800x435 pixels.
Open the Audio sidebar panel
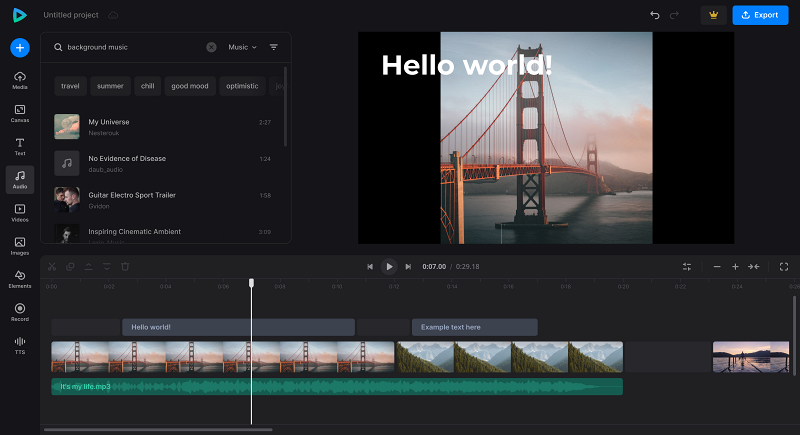pyautogui.click(x=20, y=180)
